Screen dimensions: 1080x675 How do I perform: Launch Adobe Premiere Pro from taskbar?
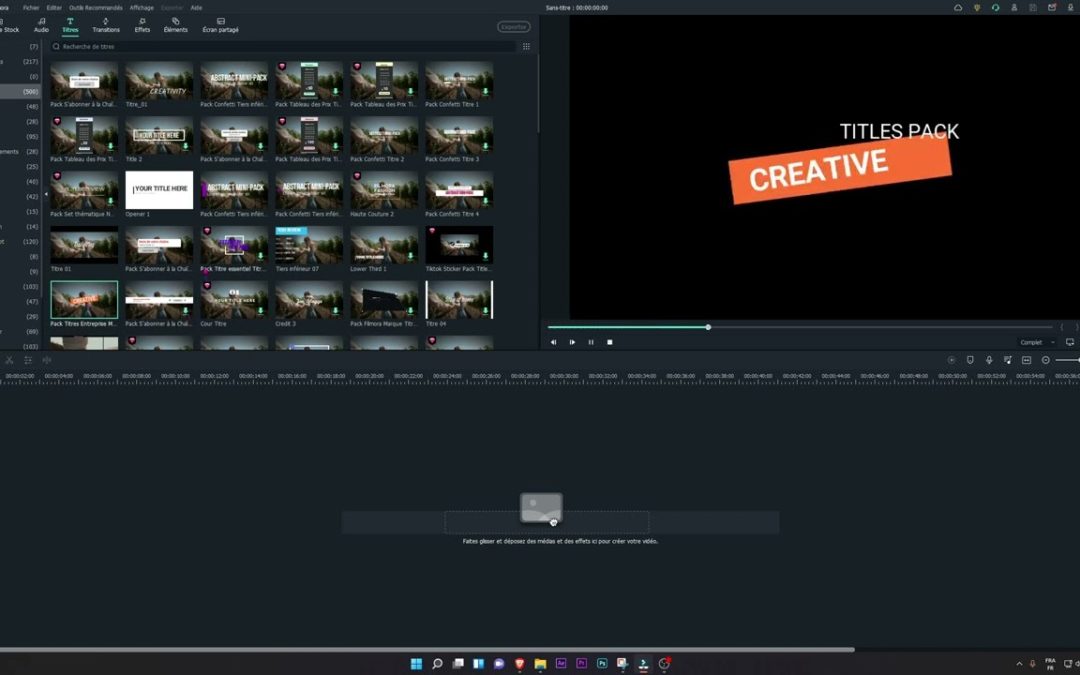tap(581, 664)
